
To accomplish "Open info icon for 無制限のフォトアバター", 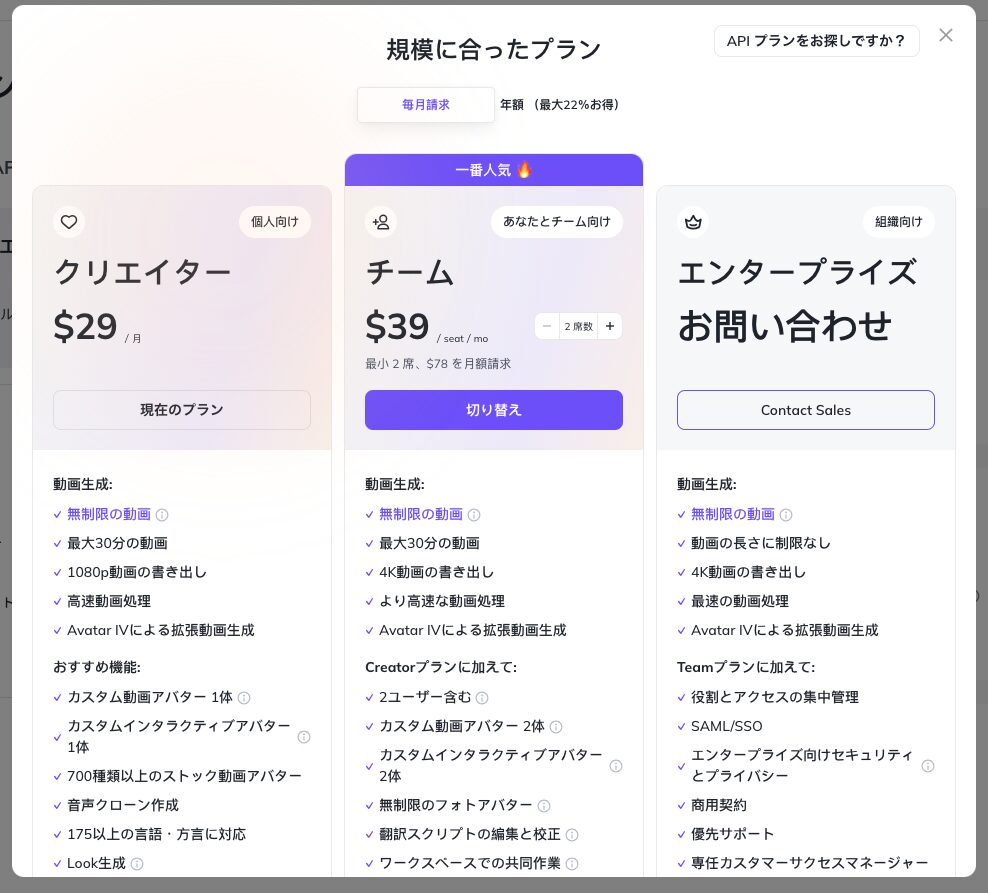I will pyautogui.click(x=544, y=806).
